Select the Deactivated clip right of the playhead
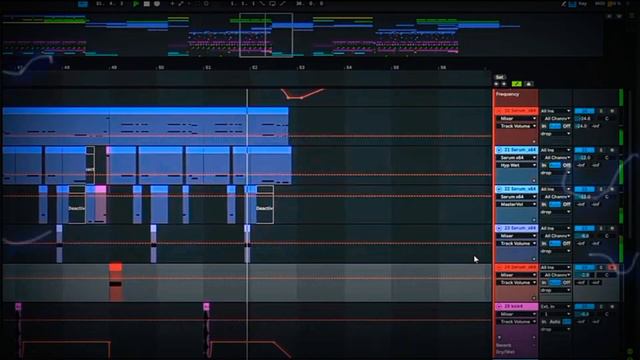Screen dimensions: 640x360 (x=264, y=204)
